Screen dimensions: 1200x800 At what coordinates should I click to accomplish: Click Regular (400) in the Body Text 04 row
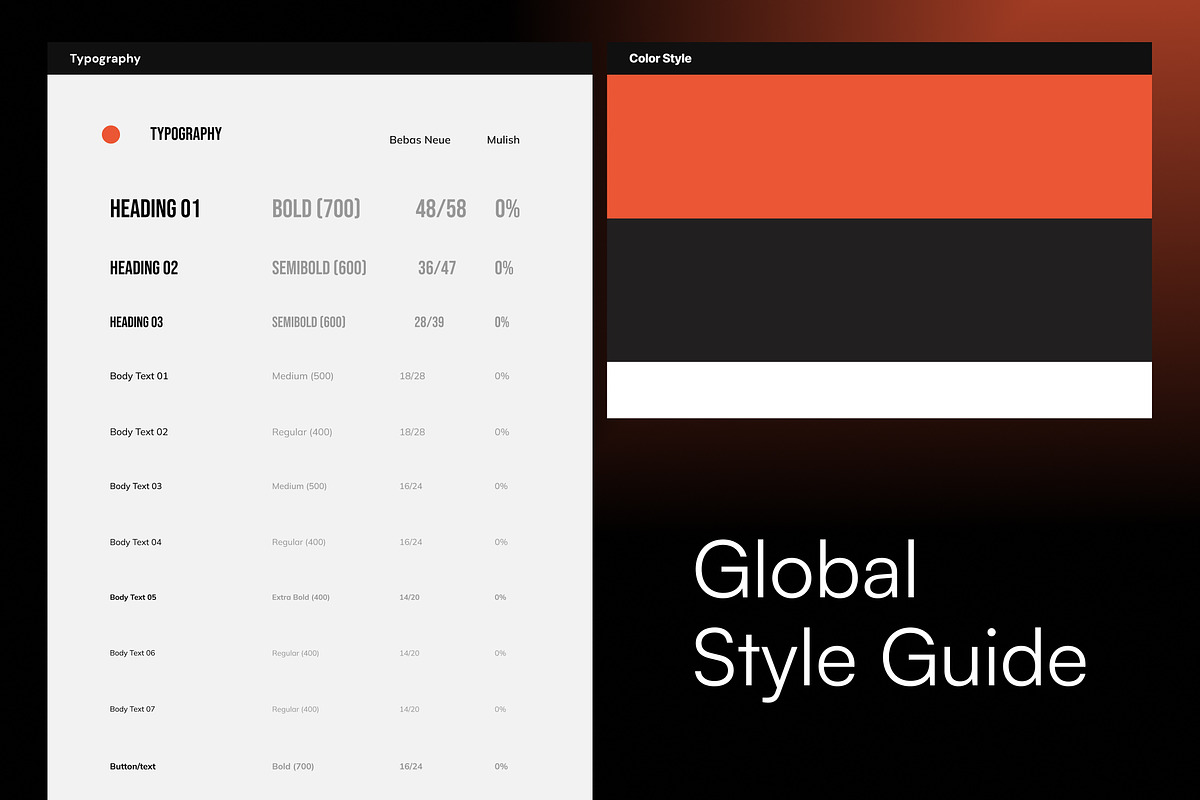click(299, 542)
